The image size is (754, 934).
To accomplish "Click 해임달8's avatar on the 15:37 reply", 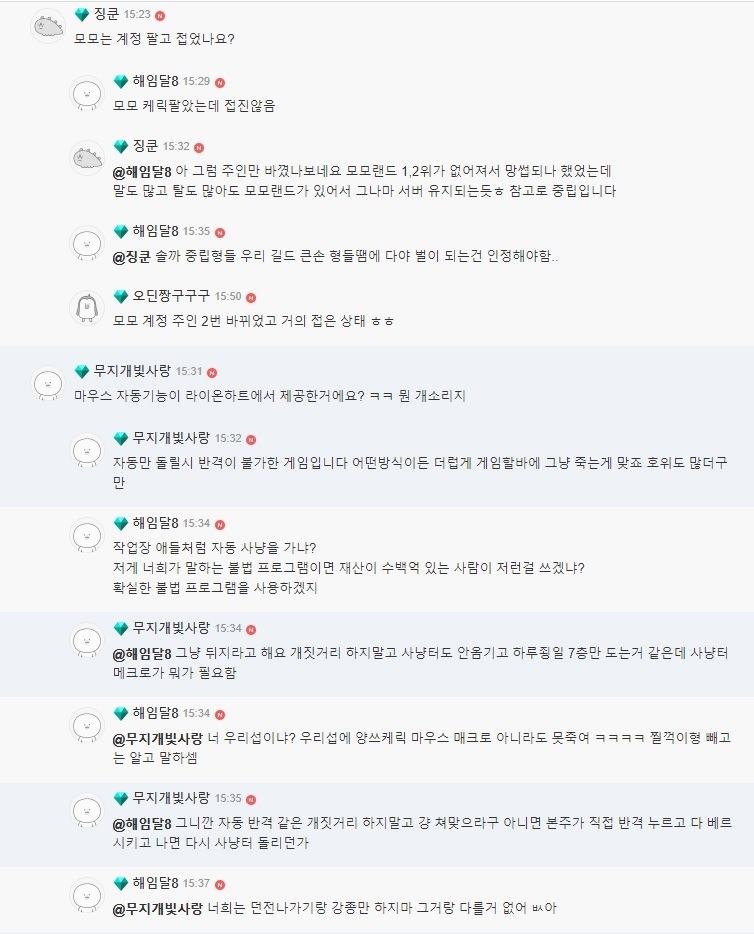I will 87,894.
